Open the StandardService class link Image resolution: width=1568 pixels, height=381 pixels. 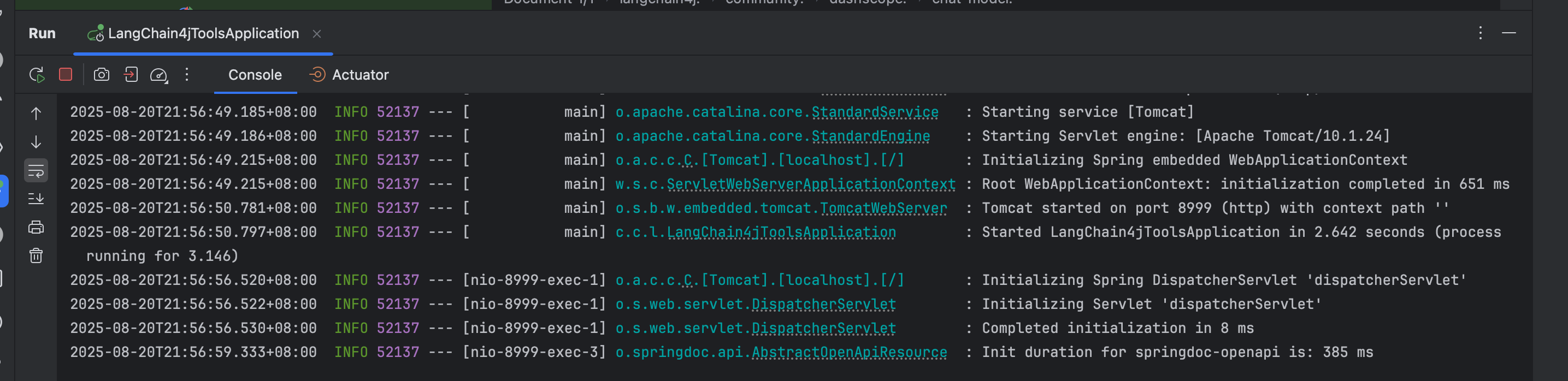coord(875,112)
